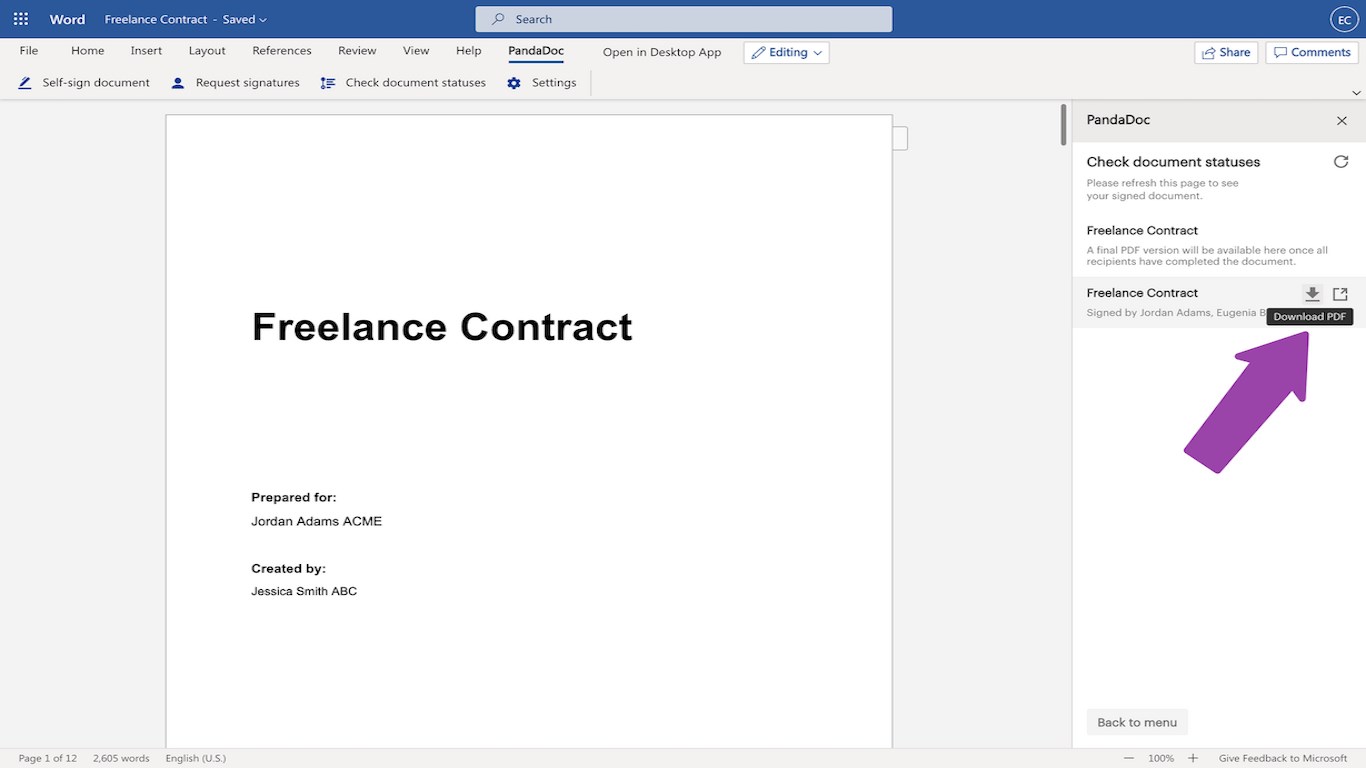Click the EC account avatar
Image resolution: width=1366 pixels, height=768 pixels.
pyautogui.click(x=1344, y=19)
